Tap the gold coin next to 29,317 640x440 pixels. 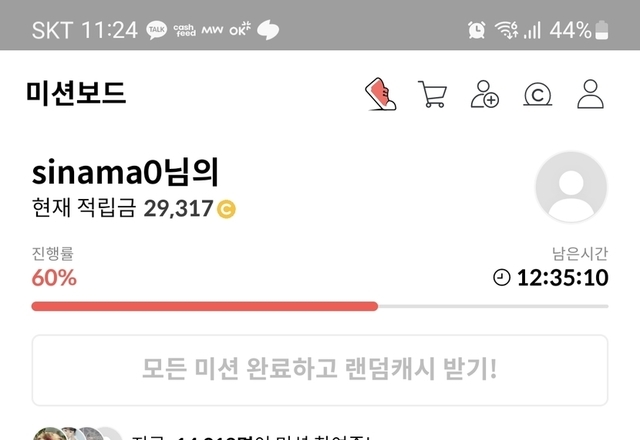pos(226,209)
